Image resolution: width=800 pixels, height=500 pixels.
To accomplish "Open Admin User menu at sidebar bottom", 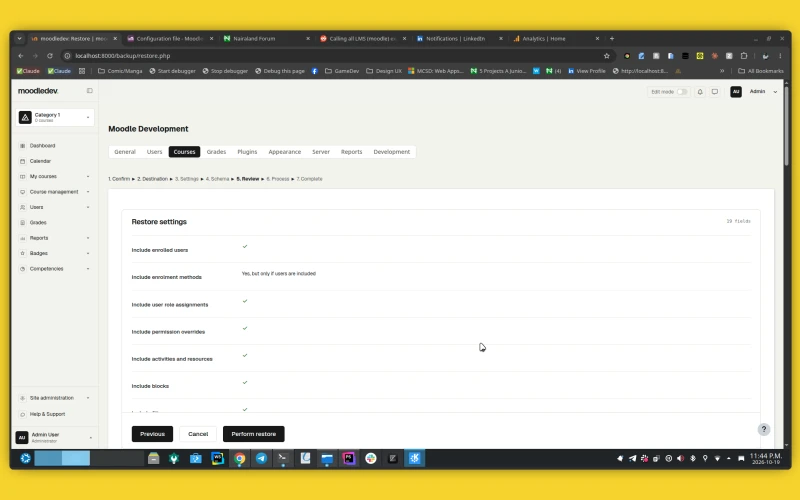I will pyautogui.click(x=55, y=437).
